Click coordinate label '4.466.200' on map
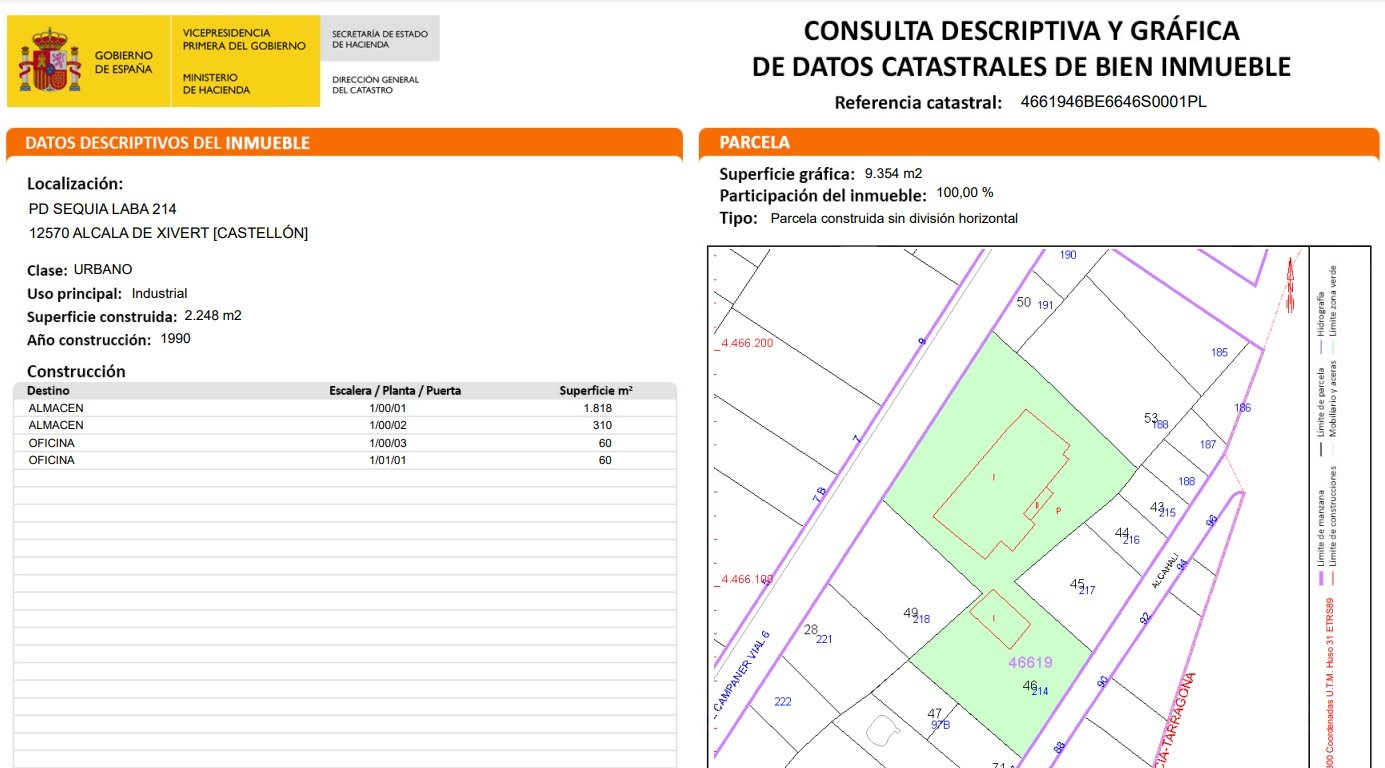 [x=746, y=343]
